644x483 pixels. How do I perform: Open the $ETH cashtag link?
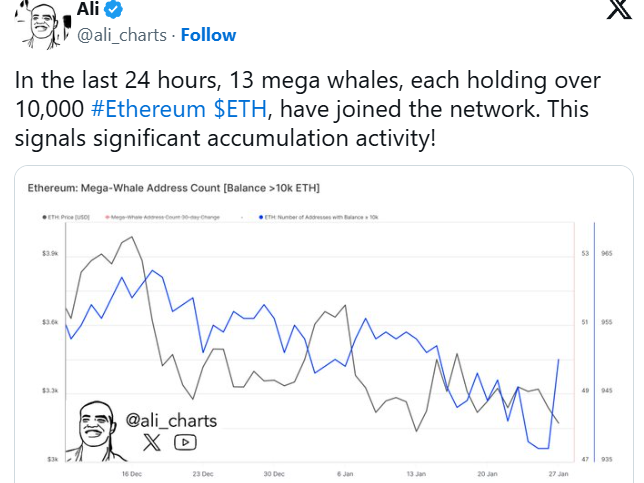[240, 109]
